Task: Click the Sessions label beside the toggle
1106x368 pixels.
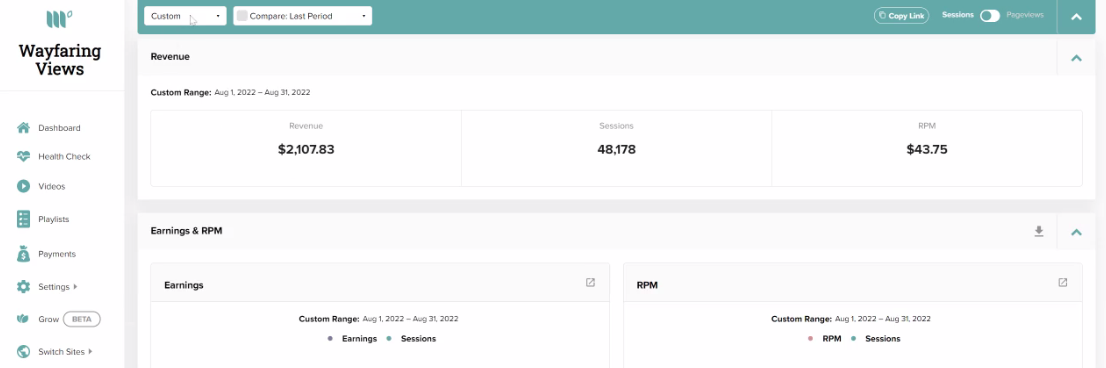Action: pyautogui.click(x=958, y=15)
